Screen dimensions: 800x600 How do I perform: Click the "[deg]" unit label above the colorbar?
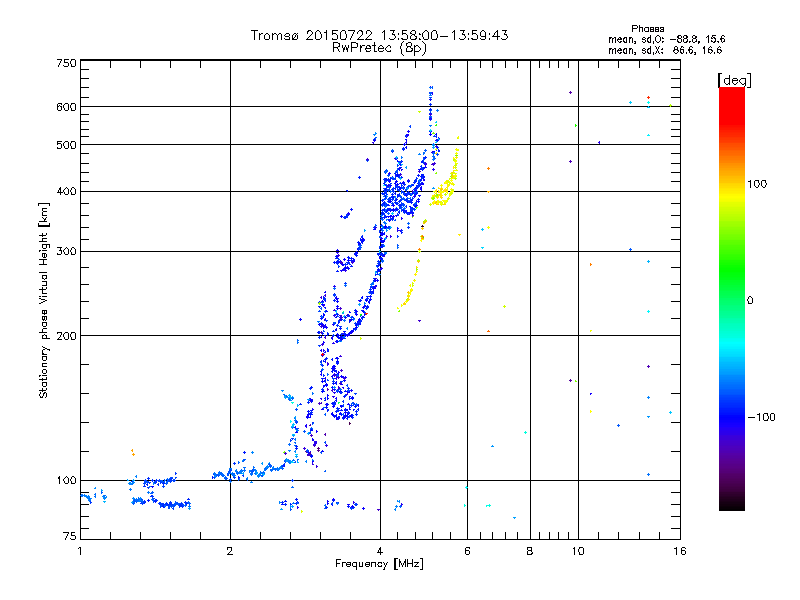734,80
